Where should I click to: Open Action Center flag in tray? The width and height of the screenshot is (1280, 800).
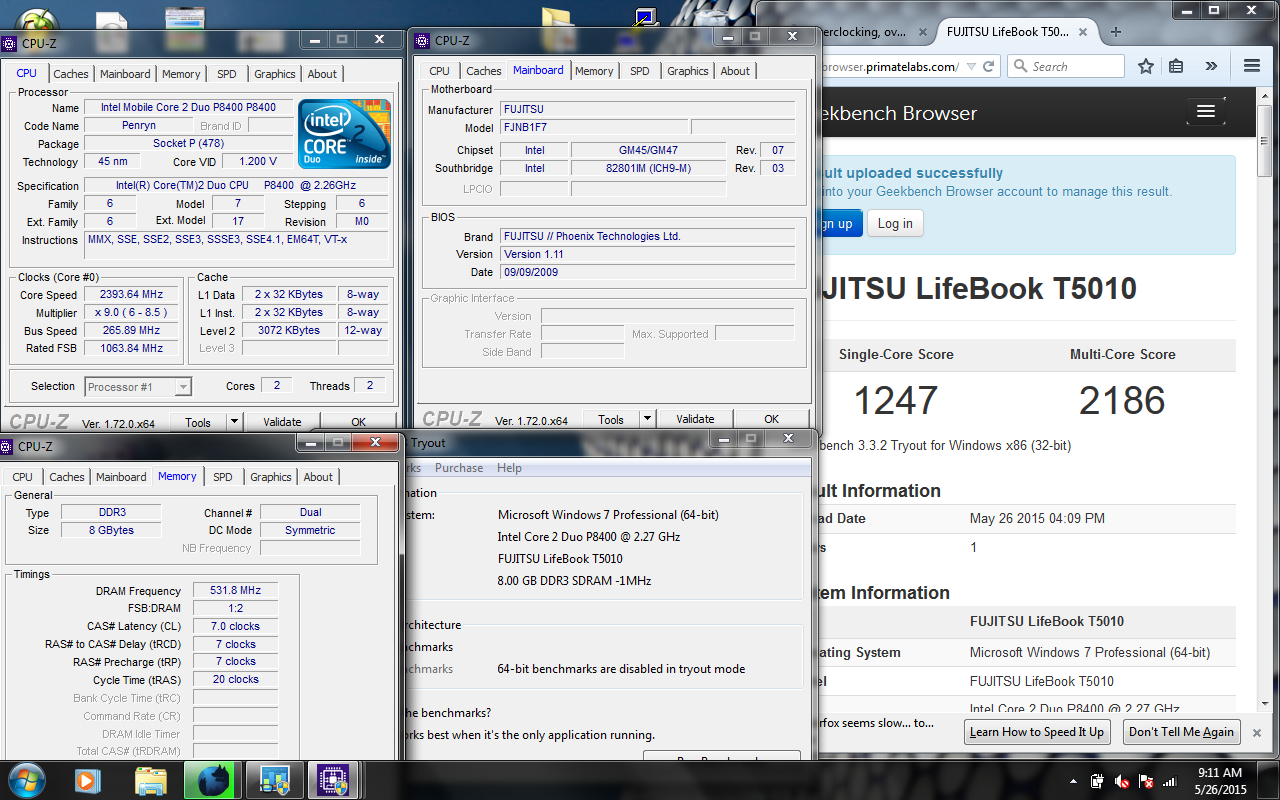point(1147,780)
